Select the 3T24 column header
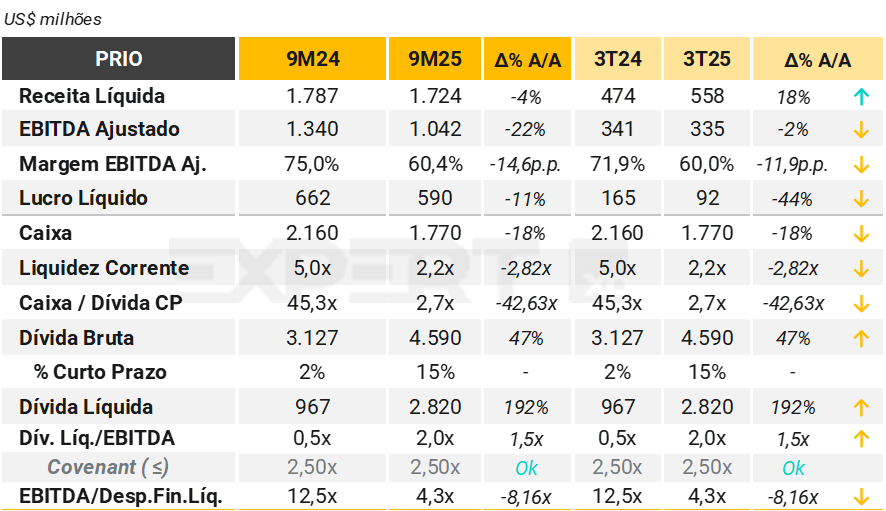 pos(618,59)
